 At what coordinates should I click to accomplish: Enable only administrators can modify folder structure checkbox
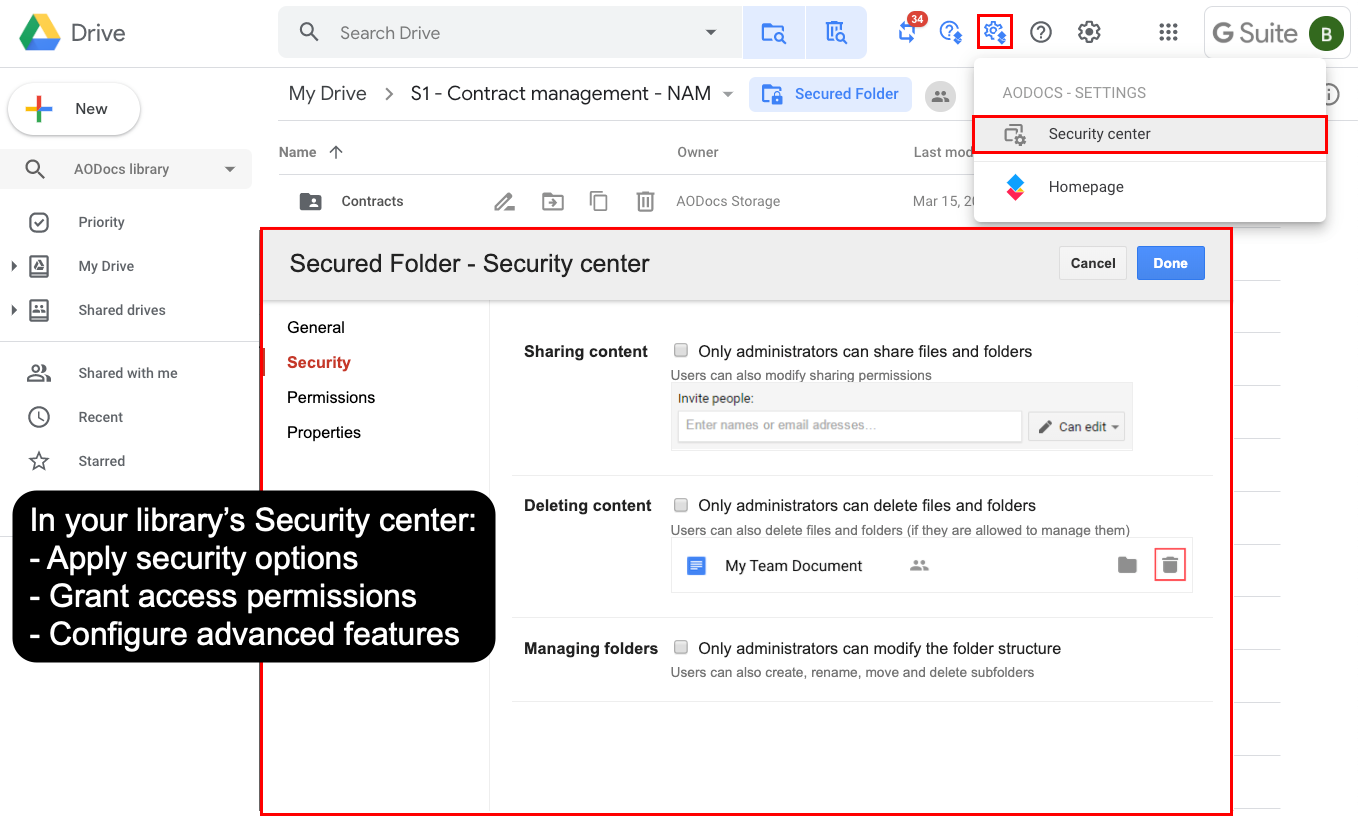(x=681, y=648)
